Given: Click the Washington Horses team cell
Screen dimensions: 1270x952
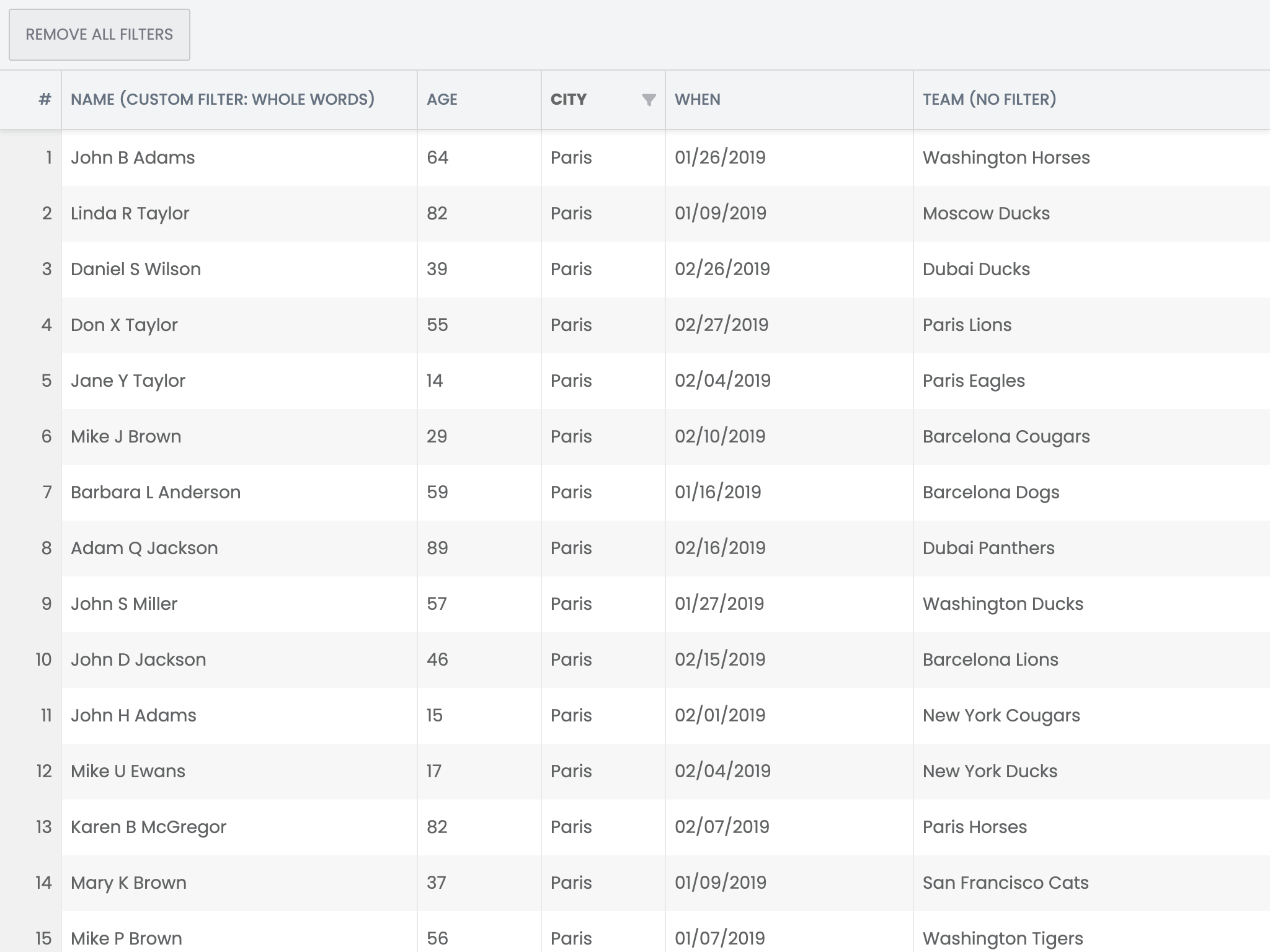Looking at the screenshot, I should [x=1005, y=157].
